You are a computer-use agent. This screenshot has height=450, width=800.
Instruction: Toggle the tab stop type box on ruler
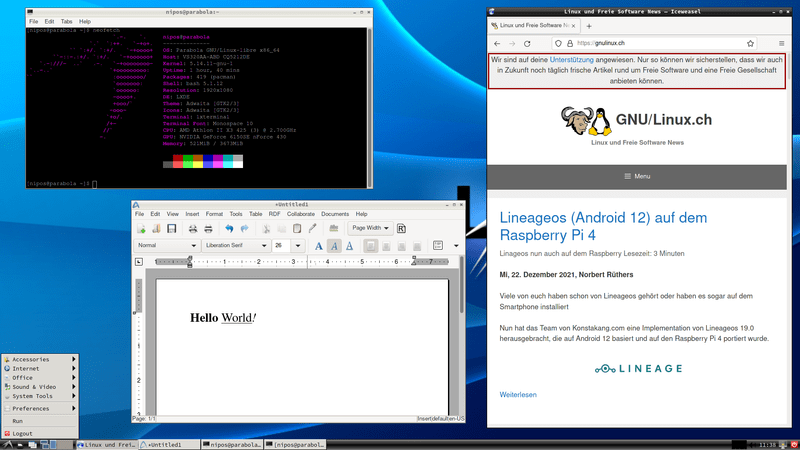[139, 262]
